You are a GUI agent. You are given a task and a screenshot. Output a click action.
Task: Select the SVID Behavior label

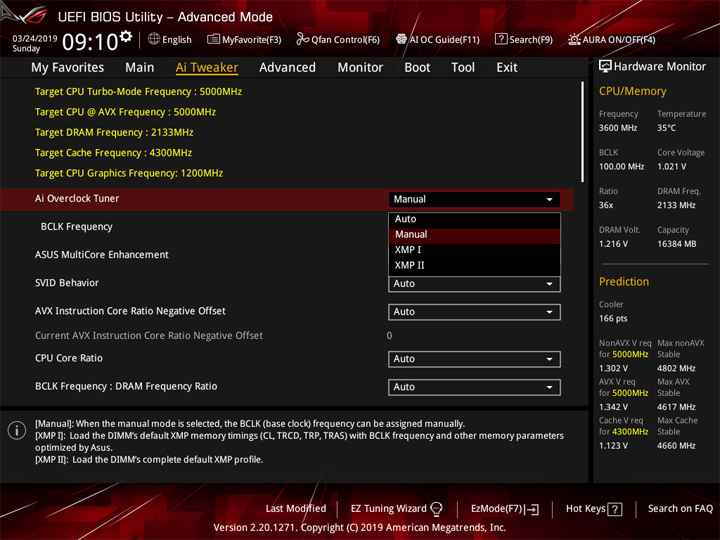click(x=67, y=283)
